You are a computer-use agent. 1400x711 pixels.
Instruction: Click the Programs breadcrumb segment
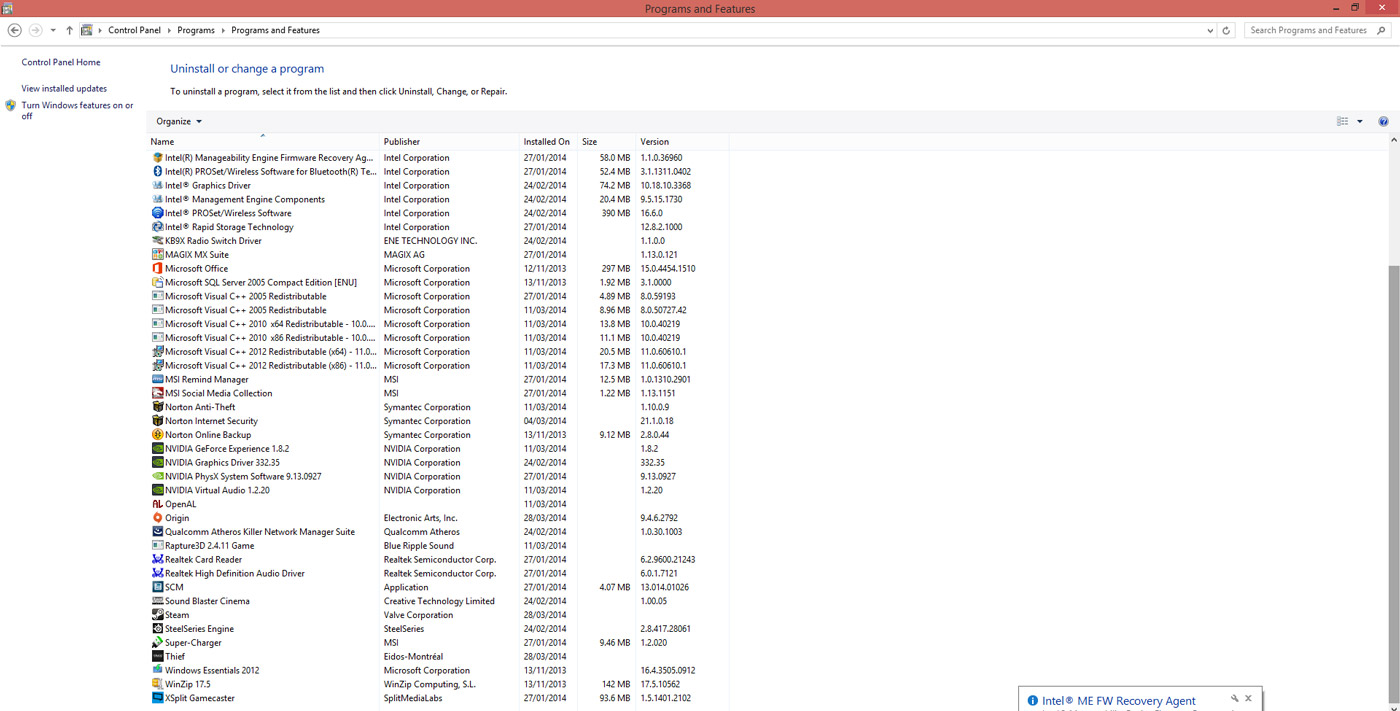click(x=196, y=30)
